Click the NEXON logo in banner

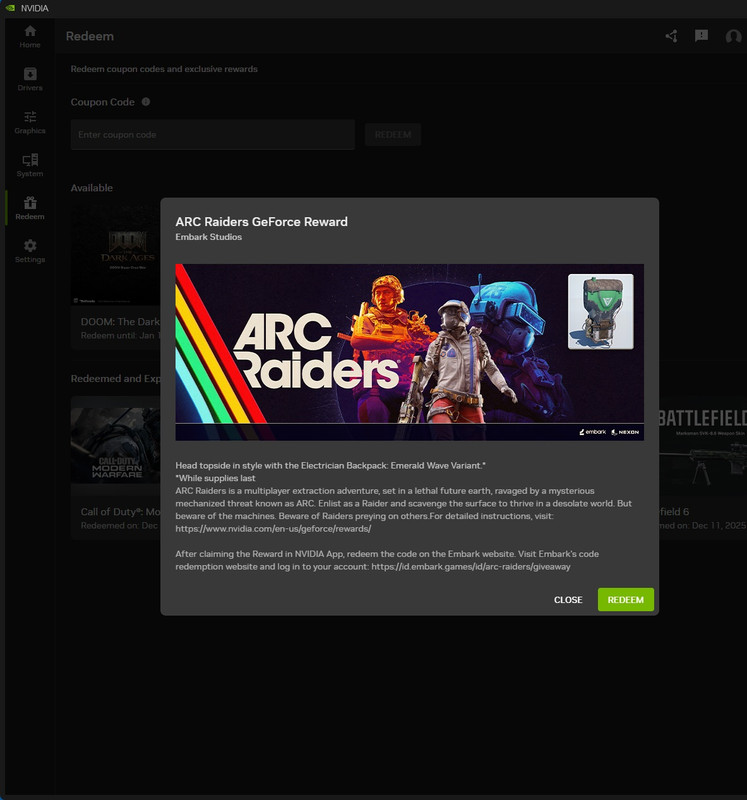tap(625, 432)
